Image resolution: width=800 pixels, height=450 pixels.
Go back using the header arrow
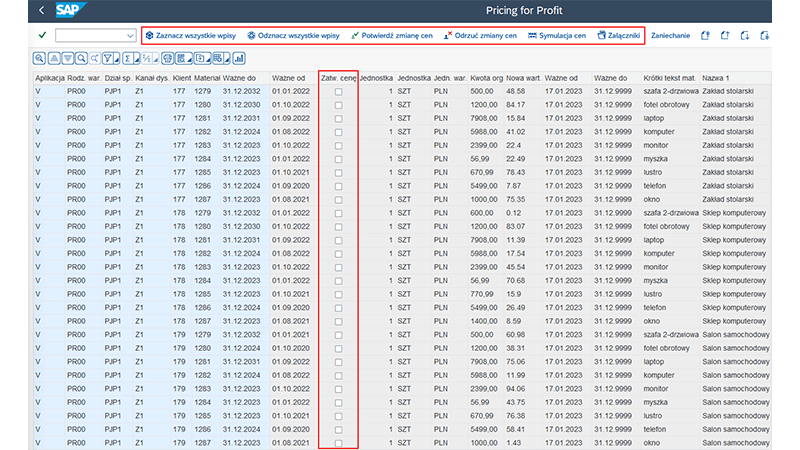(x=41, y=10)
